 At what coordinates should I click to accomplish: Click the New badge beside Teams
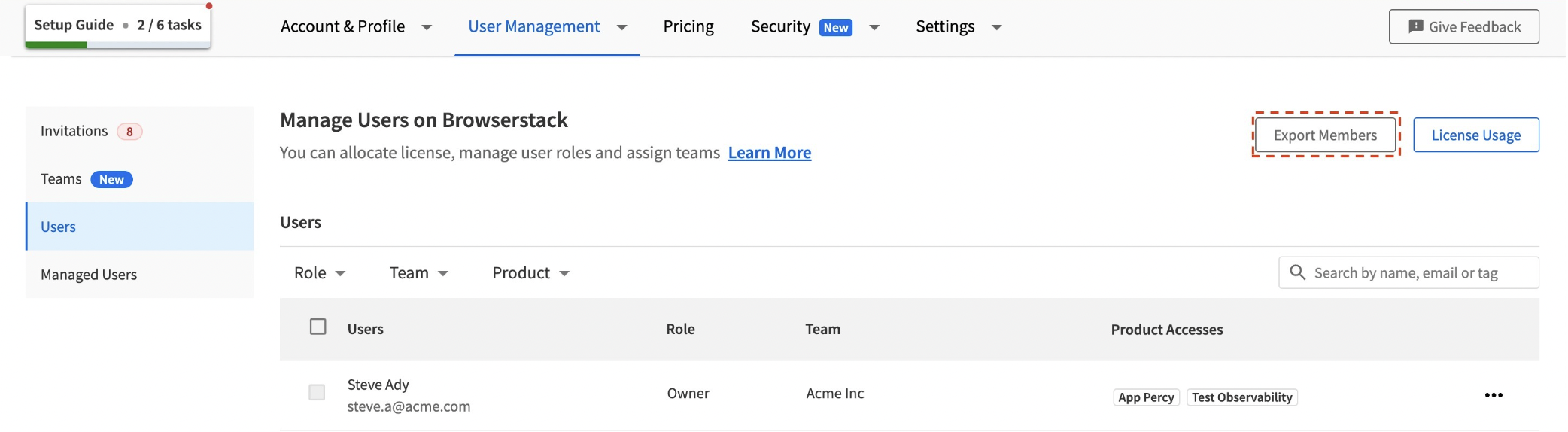click(x=111, y=179)
